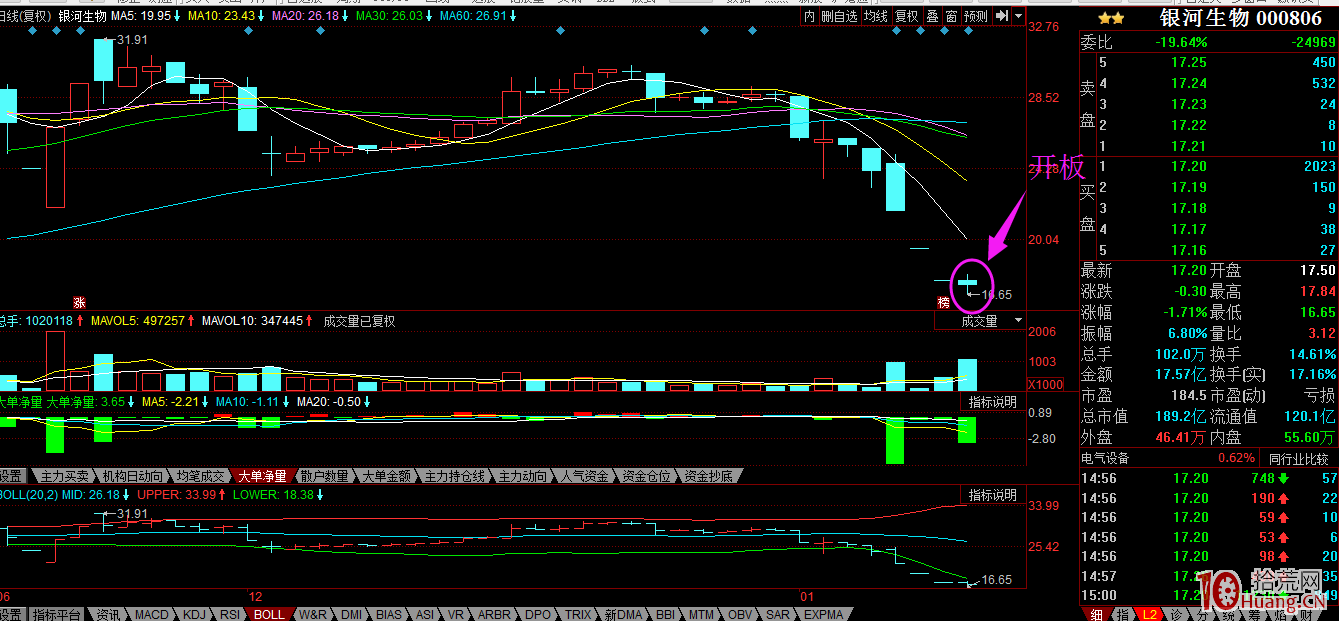Switch to the 指标平台 bottom tab
The image size is (1339, 621).
[57, 614]
